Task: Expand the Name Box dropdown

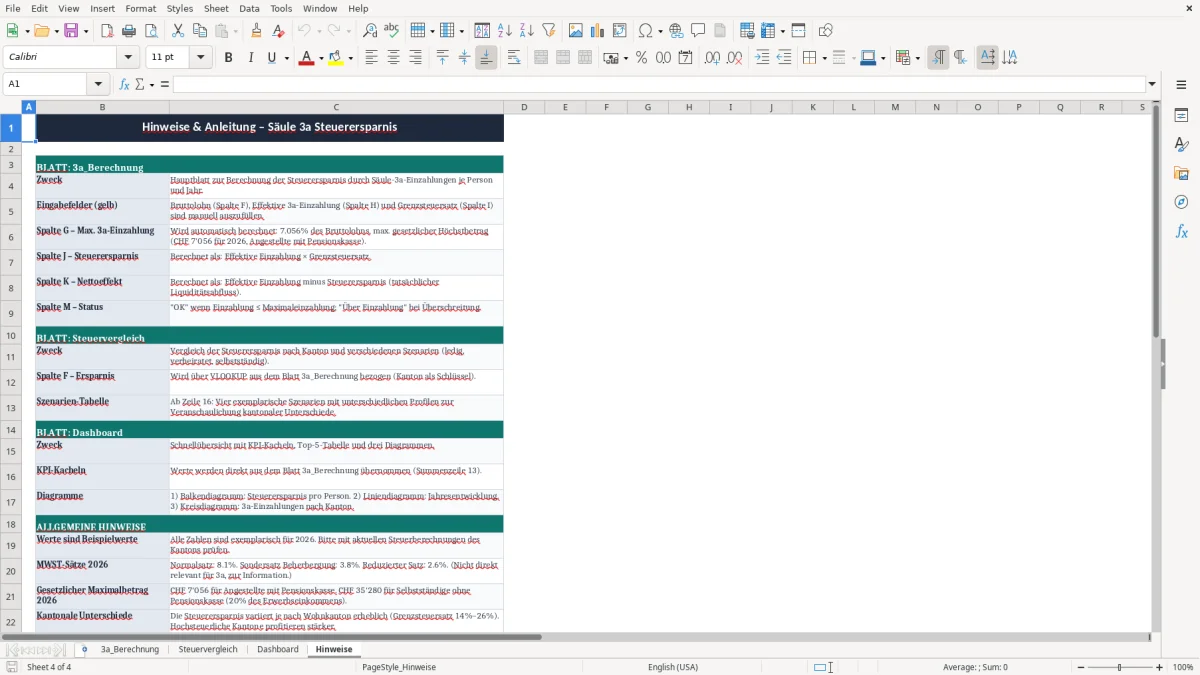Action: (98, 84)
